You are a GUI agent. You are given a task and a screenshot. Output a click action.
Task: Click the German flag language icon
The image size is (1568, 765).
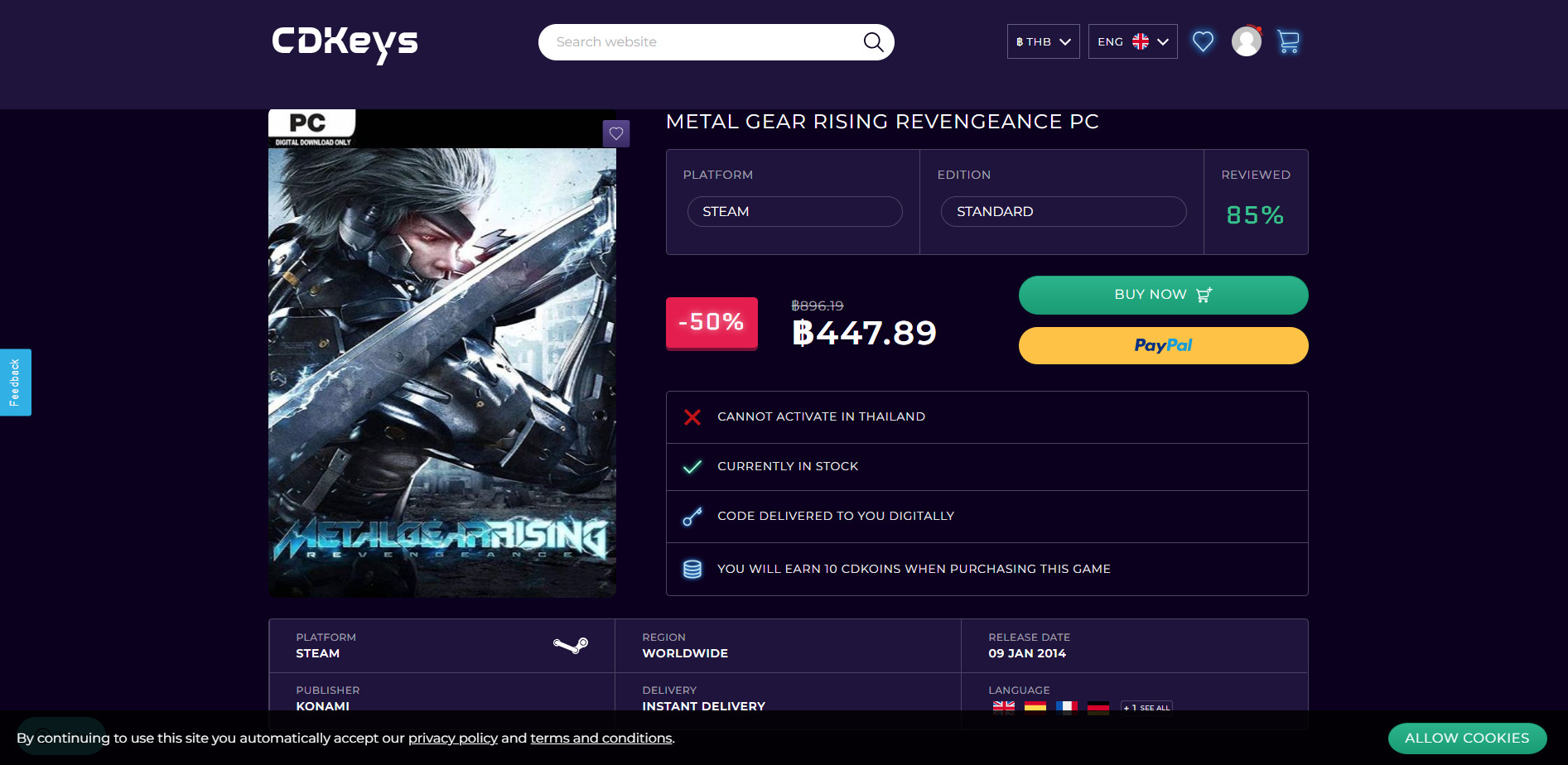1098,707
